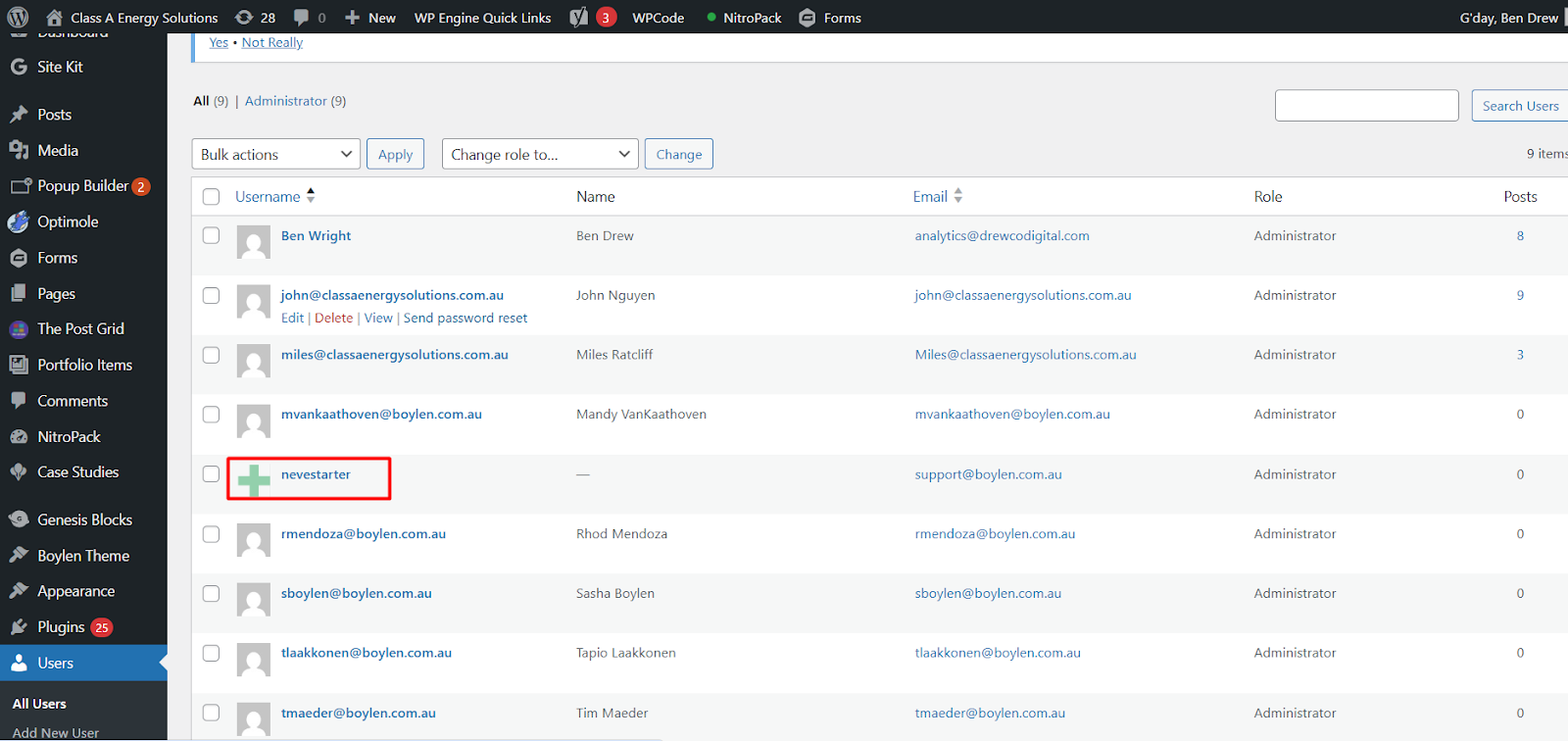Click the Comments icon in the sidebar
The width and height of the screenshot is (1568, 741).
[x=19, y=401]
